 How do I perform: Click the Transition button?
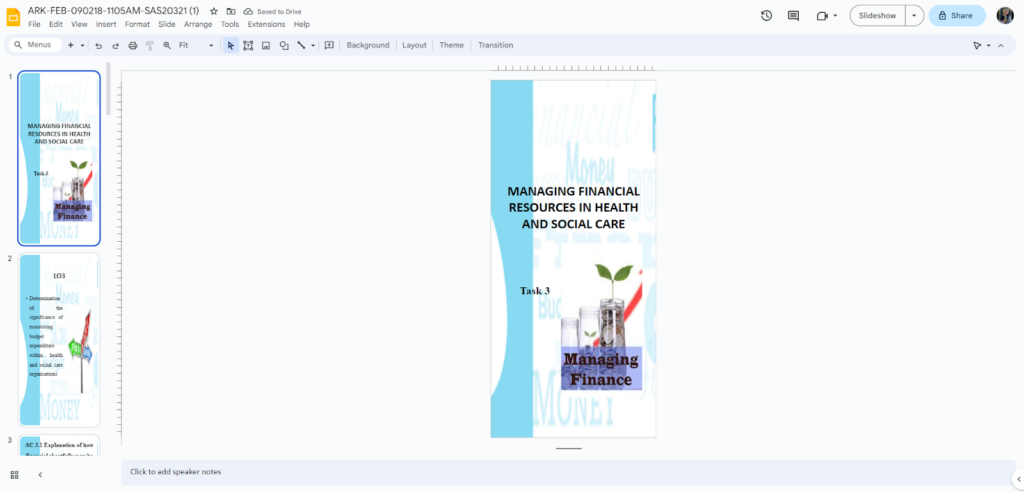pyautogui.click(x=495, y=45)
